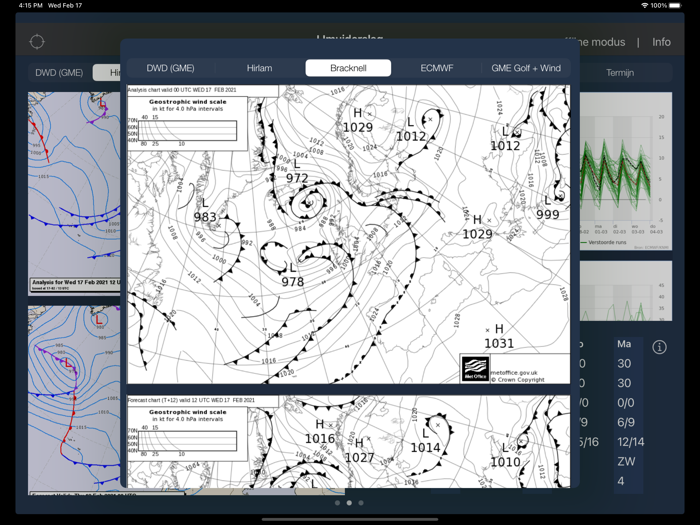Open background DWD analysis map Wed 17 Feb
Viewport: 700px width, 525px height.
coord(74,192)
